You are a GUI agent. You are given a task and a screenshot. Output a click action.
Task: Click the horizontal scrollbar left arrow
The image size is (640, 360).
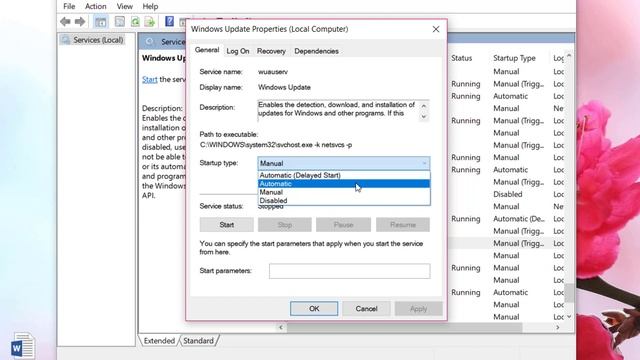coord(281,327)
